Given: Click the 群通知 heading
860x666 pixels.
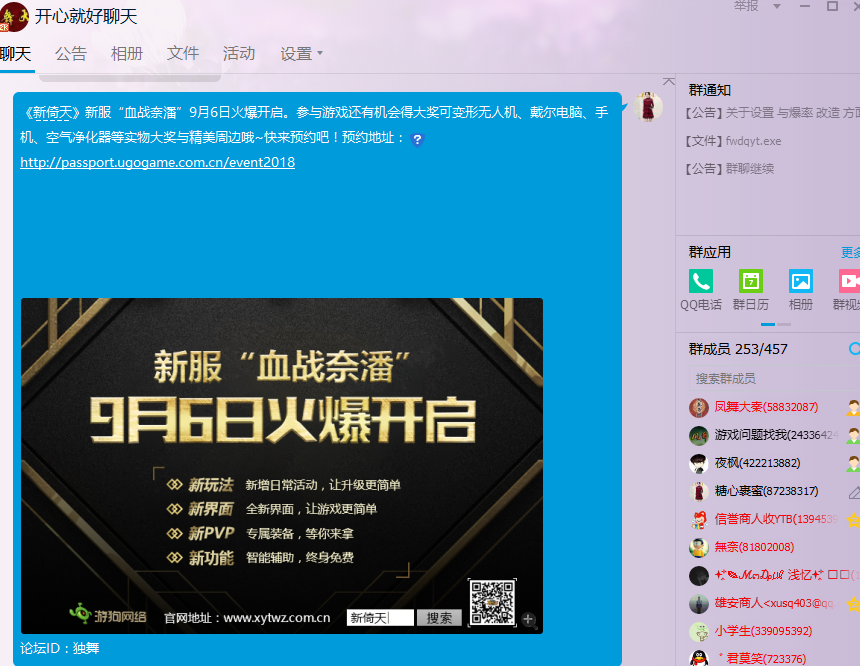Looking at the screenshot, I should (x=710, y=90).
